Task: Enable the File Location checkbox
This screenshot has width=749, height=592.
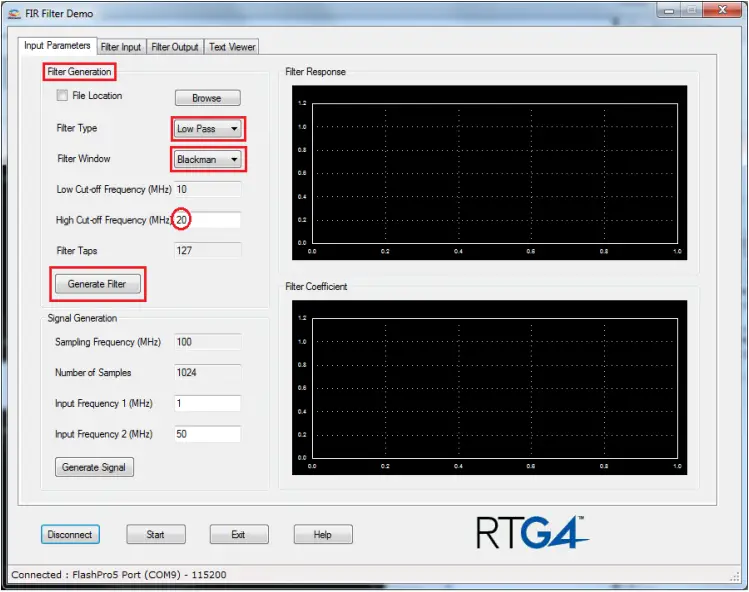Action: coord(62,95)
